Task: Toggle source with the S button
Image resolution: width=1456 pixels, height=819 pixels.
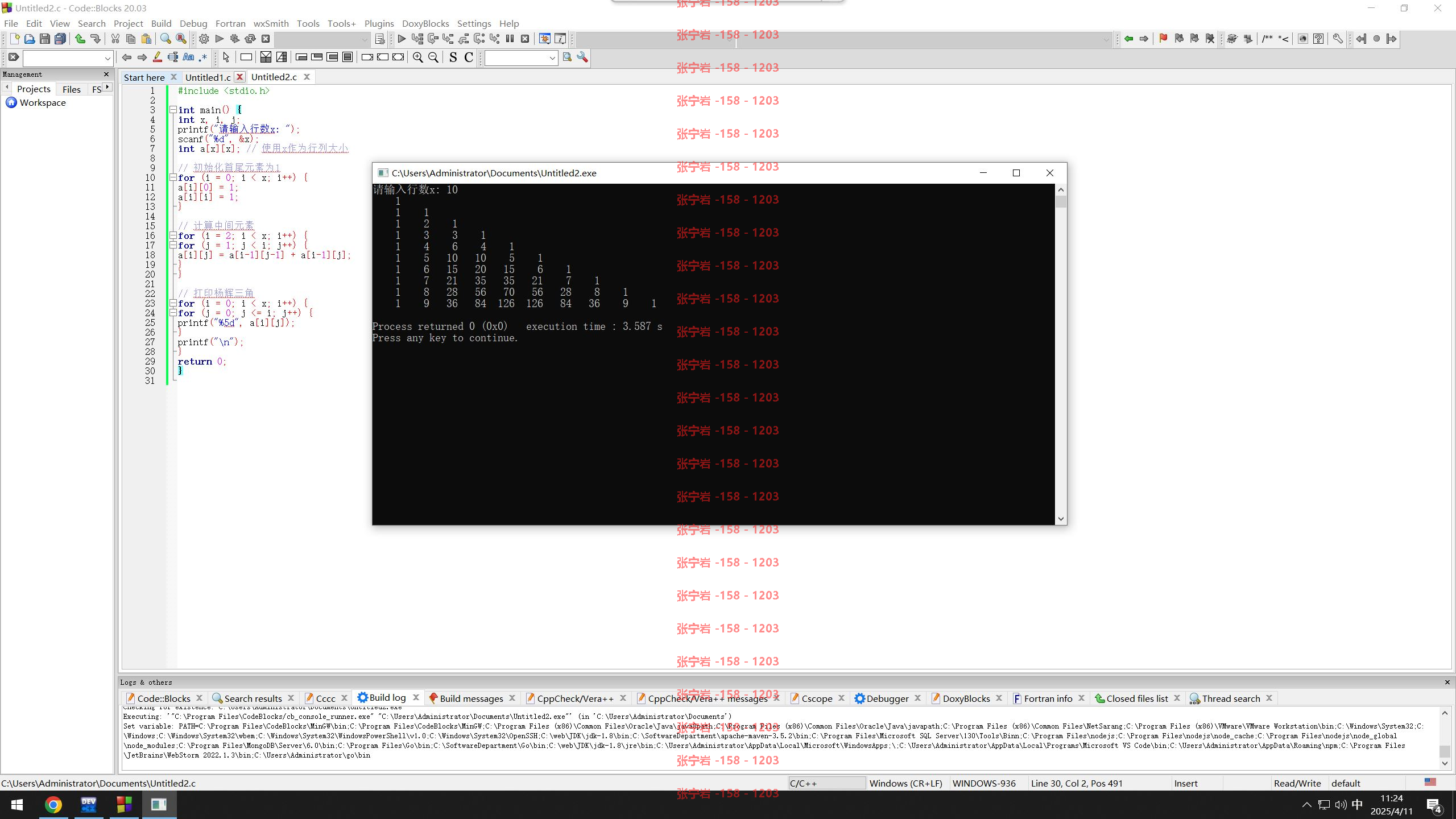Action: tap(453, 57)
